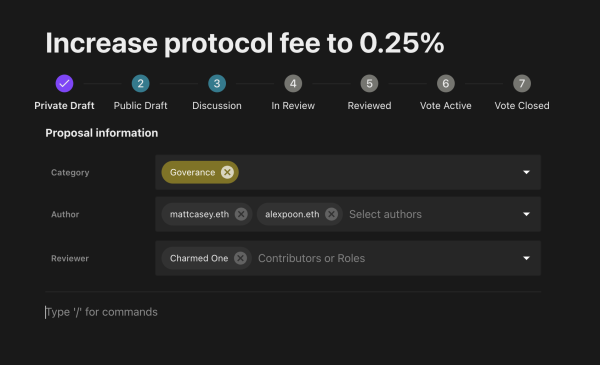The height and width of the screenshot is (365, 600).
Task: Click the proposal title heading
Action: [245, 43]
